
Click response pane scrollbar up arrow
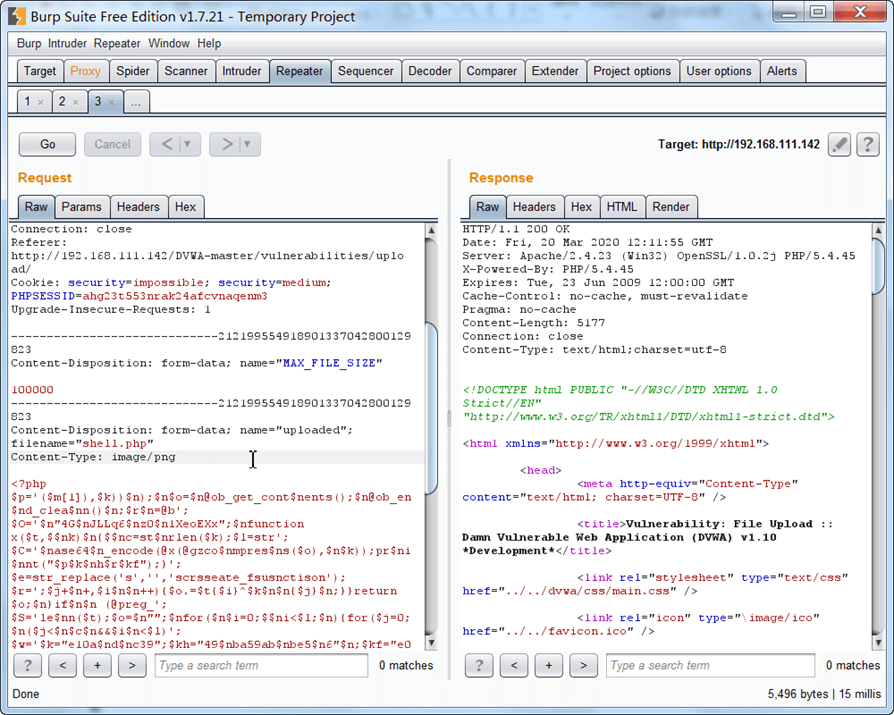tap(879, 230)
